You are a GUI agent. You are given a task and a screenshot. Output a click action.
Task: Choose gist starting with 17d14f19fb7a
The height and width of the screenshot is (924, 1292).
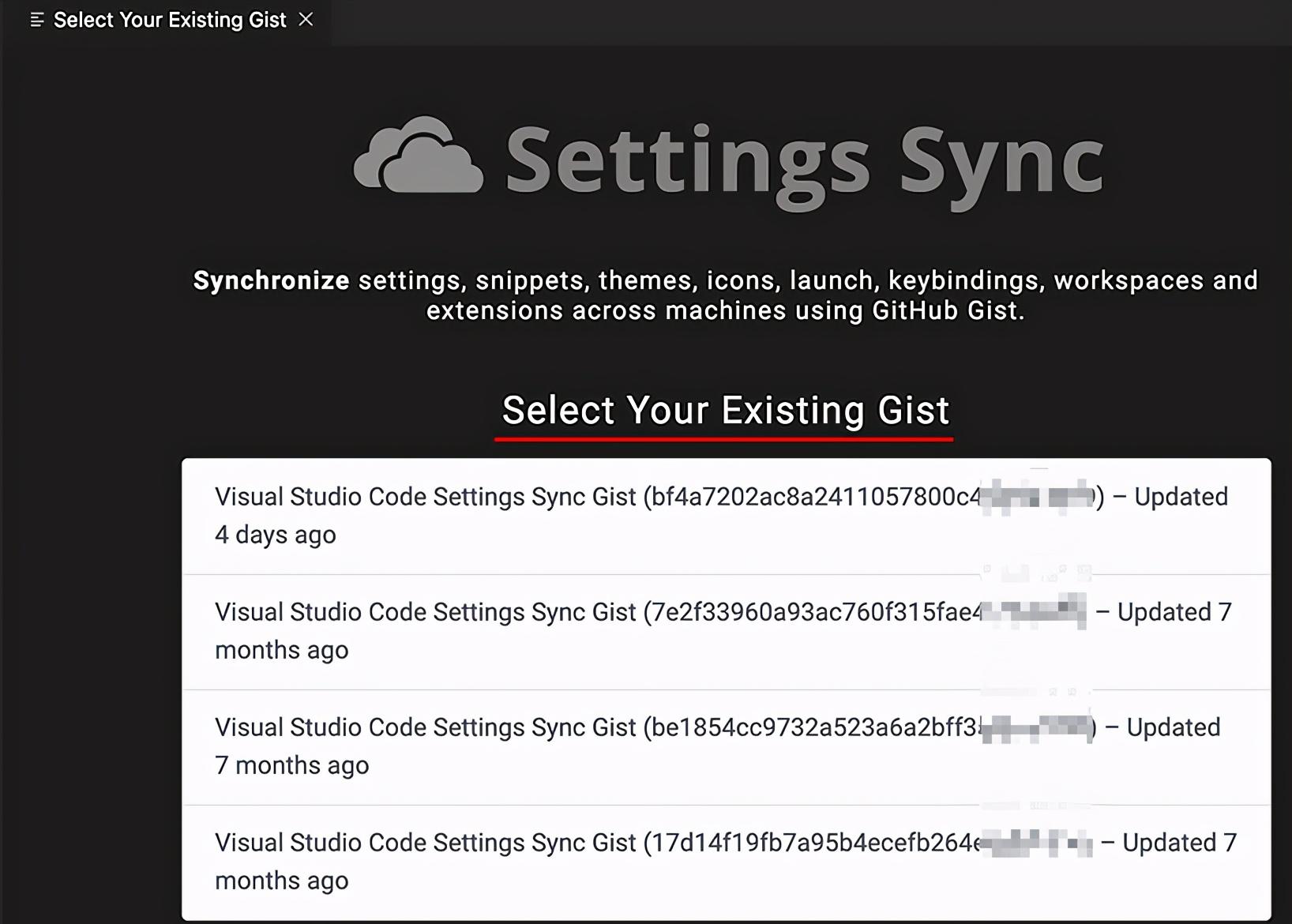point(726,862)
